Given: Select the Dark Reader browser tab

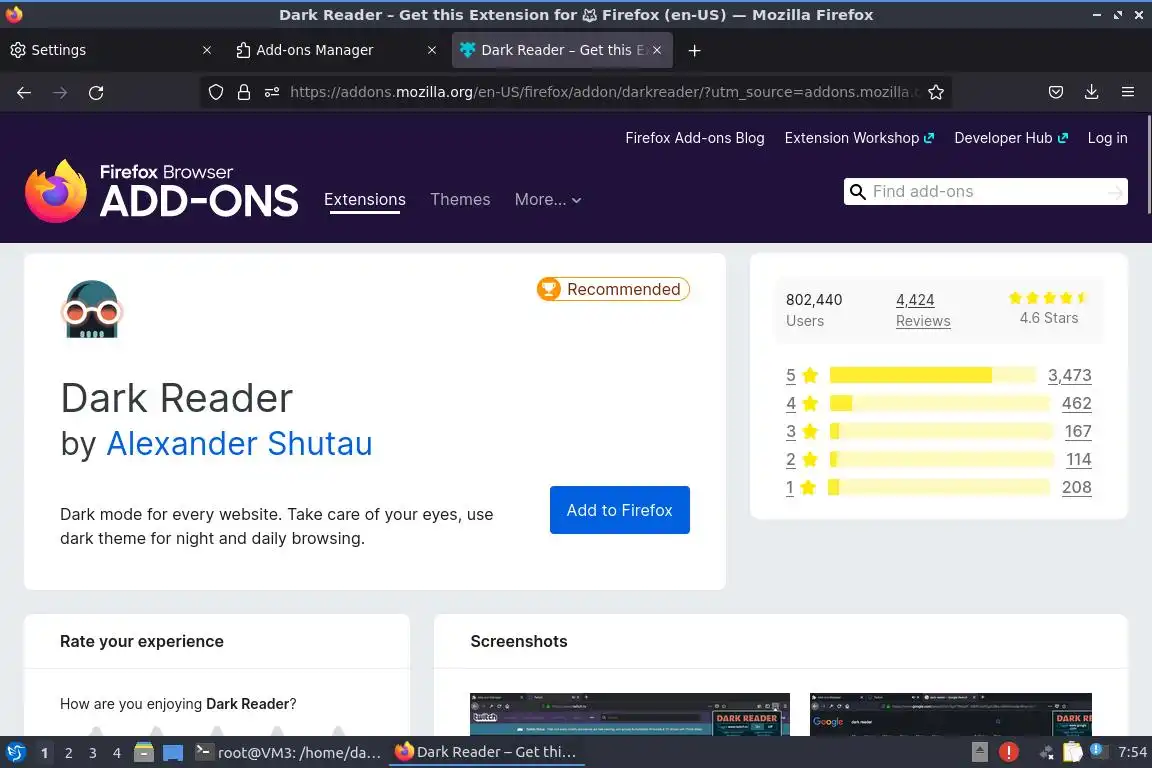Looking at the screenshot, I should pos(562,50).
